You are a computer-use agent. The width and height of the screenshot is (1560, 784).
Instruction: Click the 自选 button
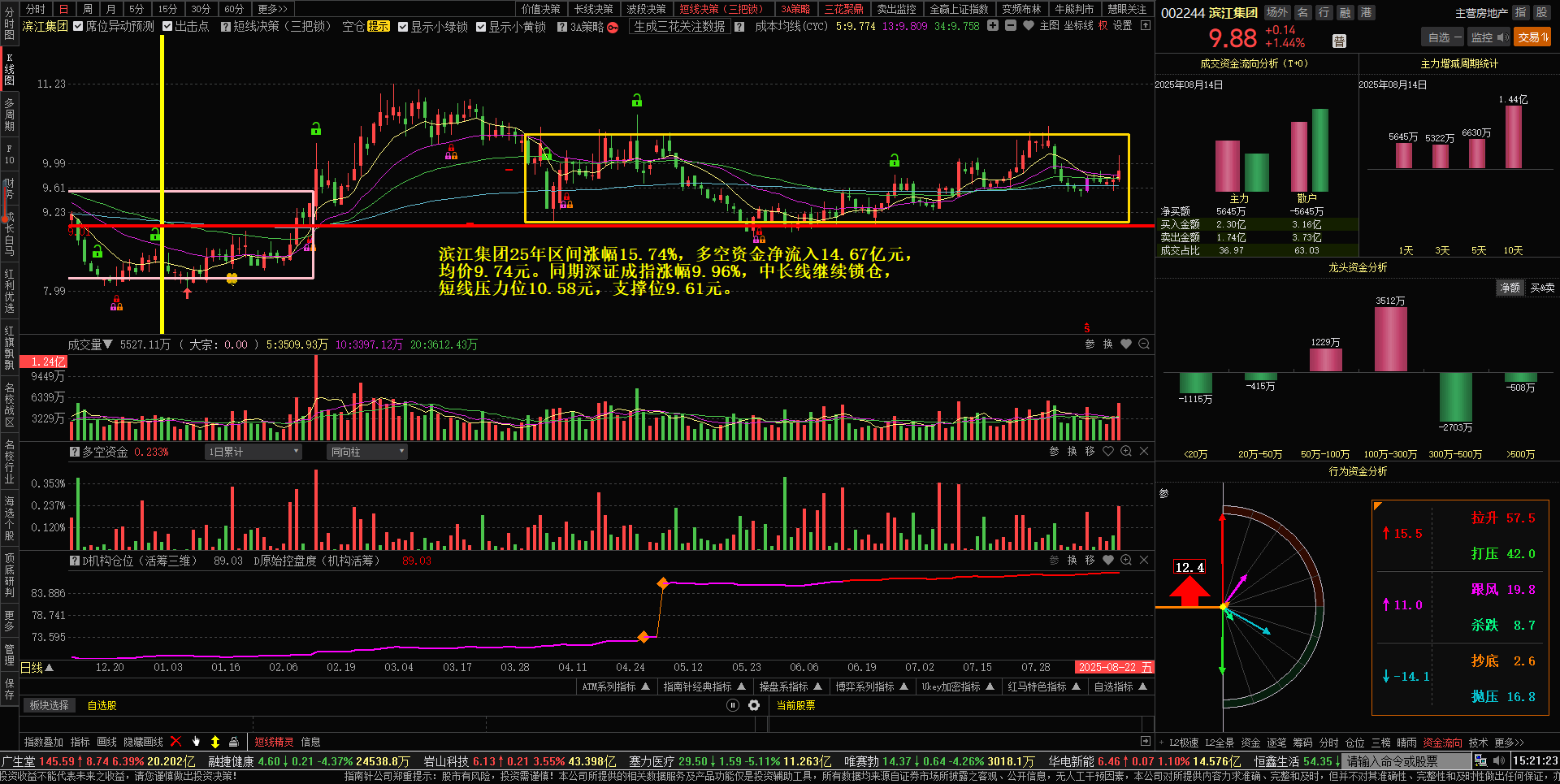tap(1443, 37)
